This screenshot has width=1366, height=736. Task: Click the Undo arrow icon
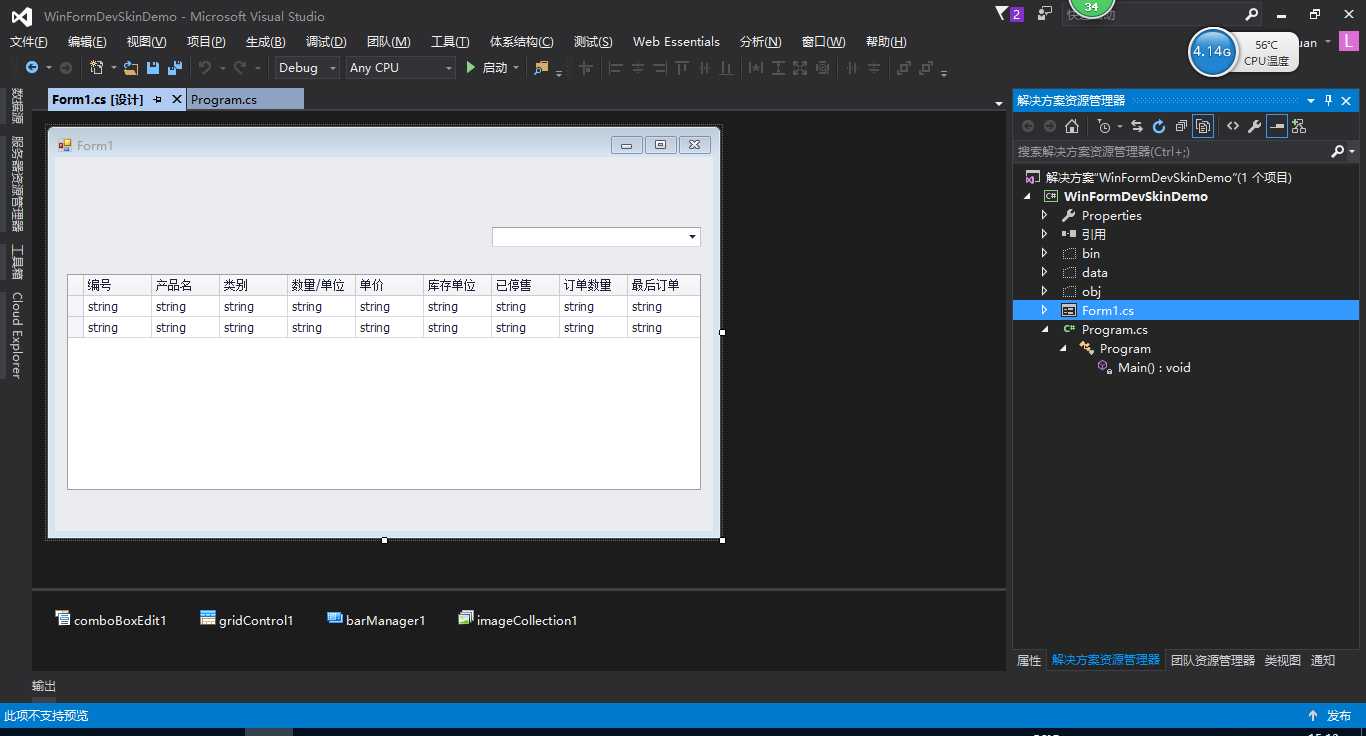tap(204, 67)
